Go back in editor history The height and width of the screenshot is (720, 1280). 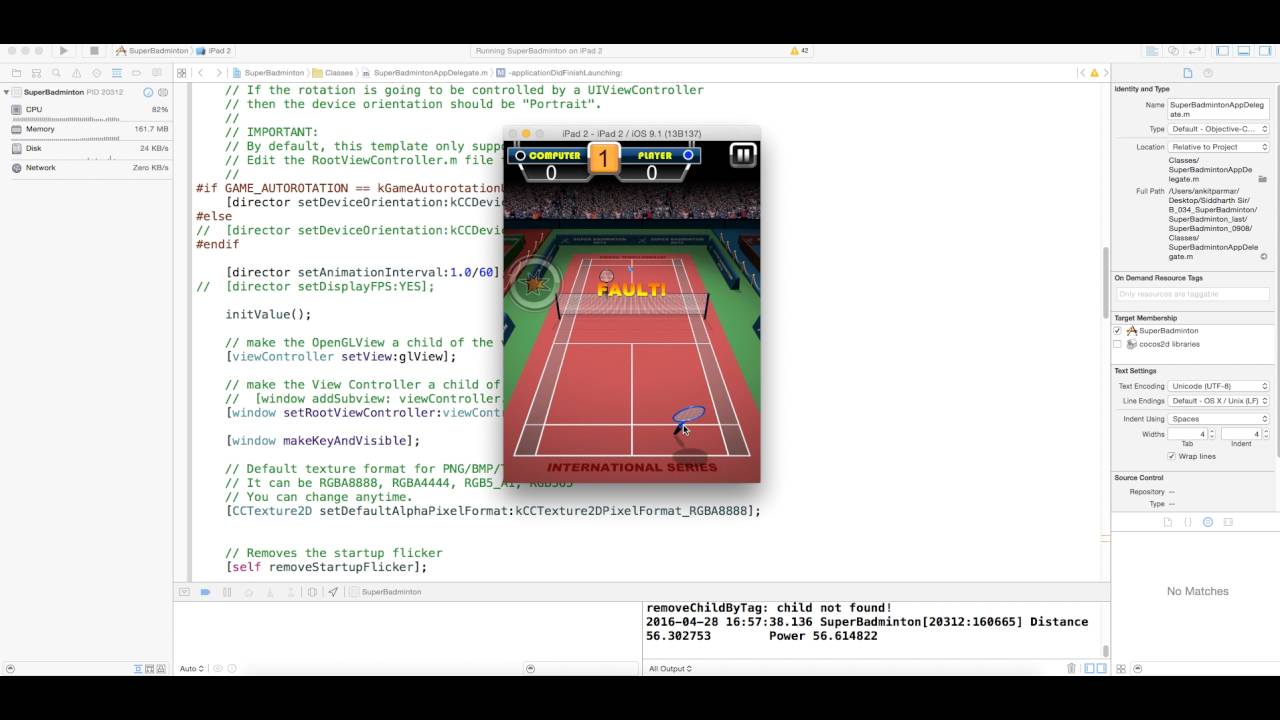201,73
